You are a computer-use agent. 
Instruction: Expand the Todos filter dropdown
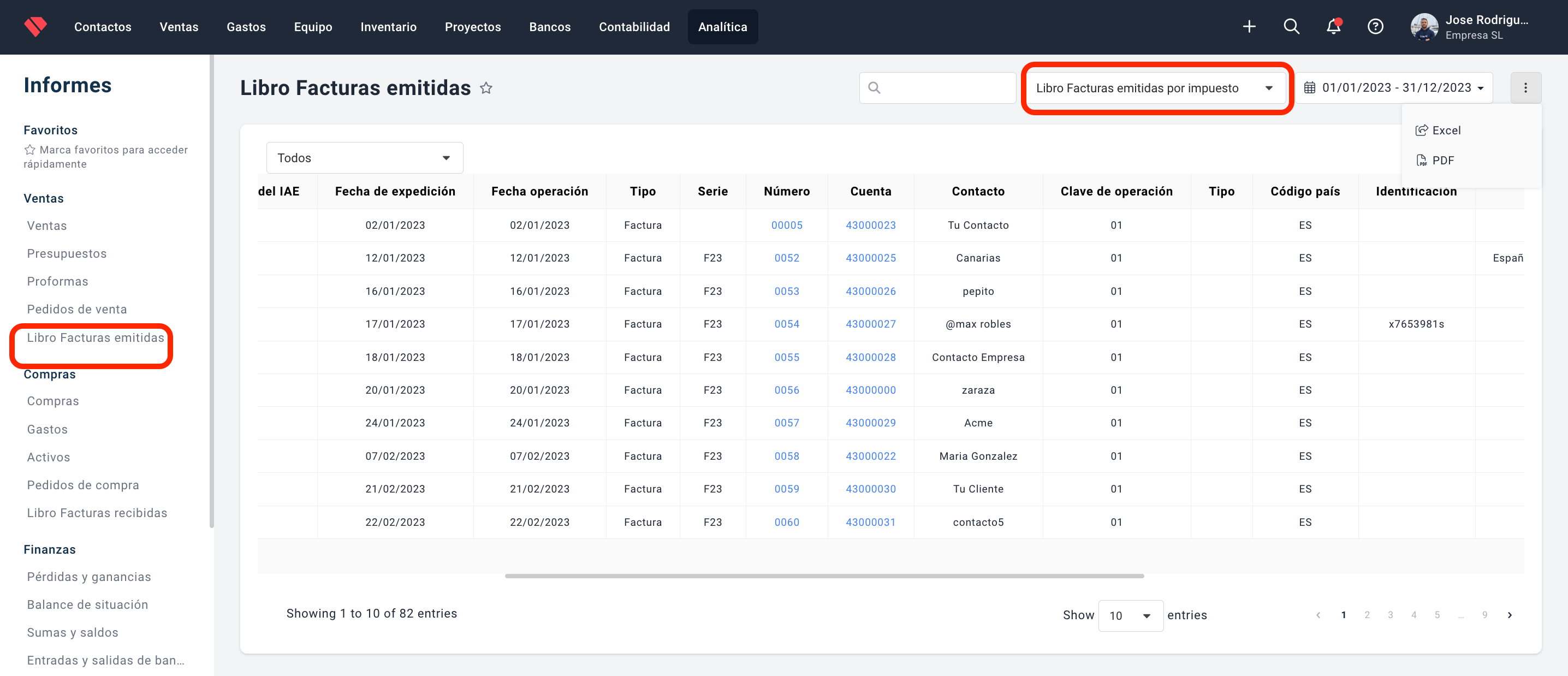(x=365, y=158)
